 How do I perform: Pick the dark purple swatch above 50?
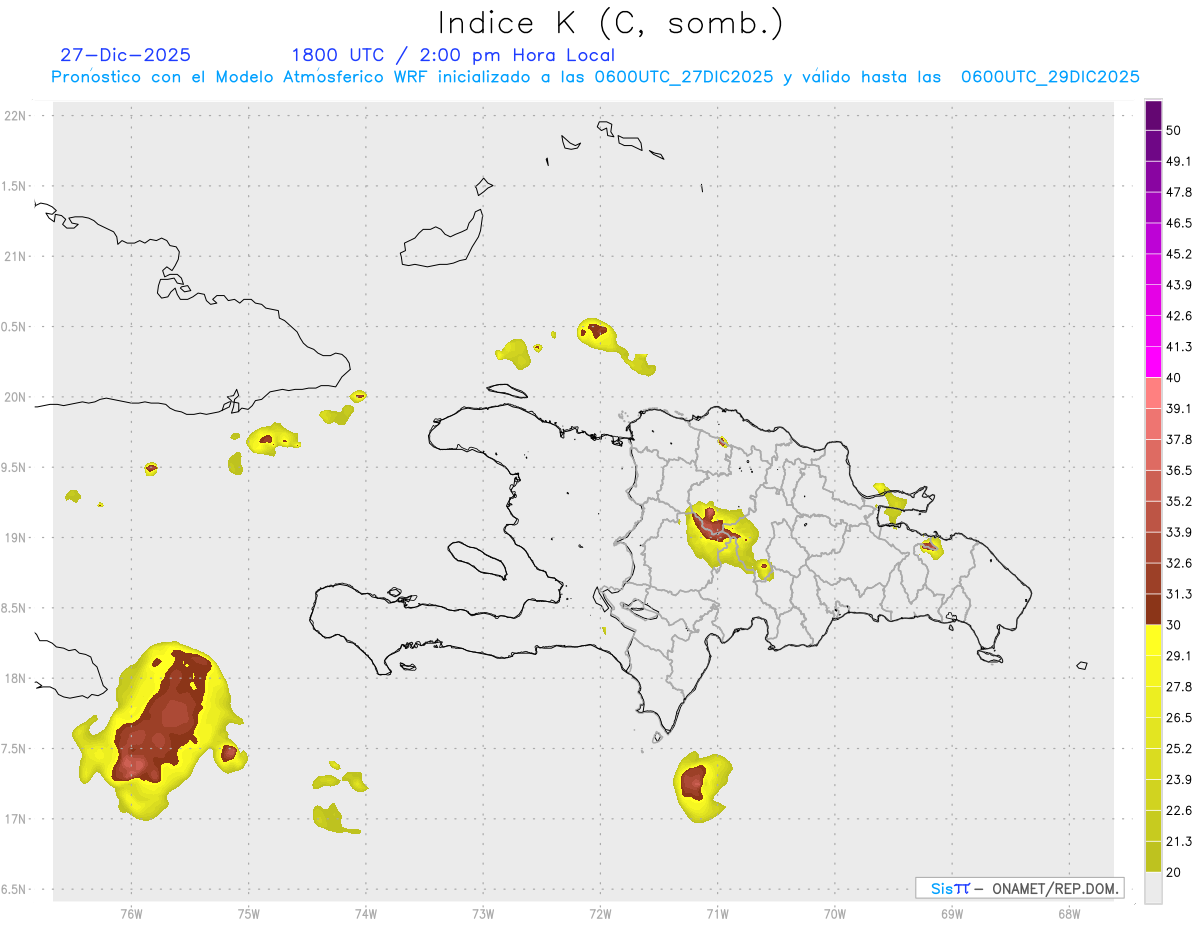(1153, 115)
